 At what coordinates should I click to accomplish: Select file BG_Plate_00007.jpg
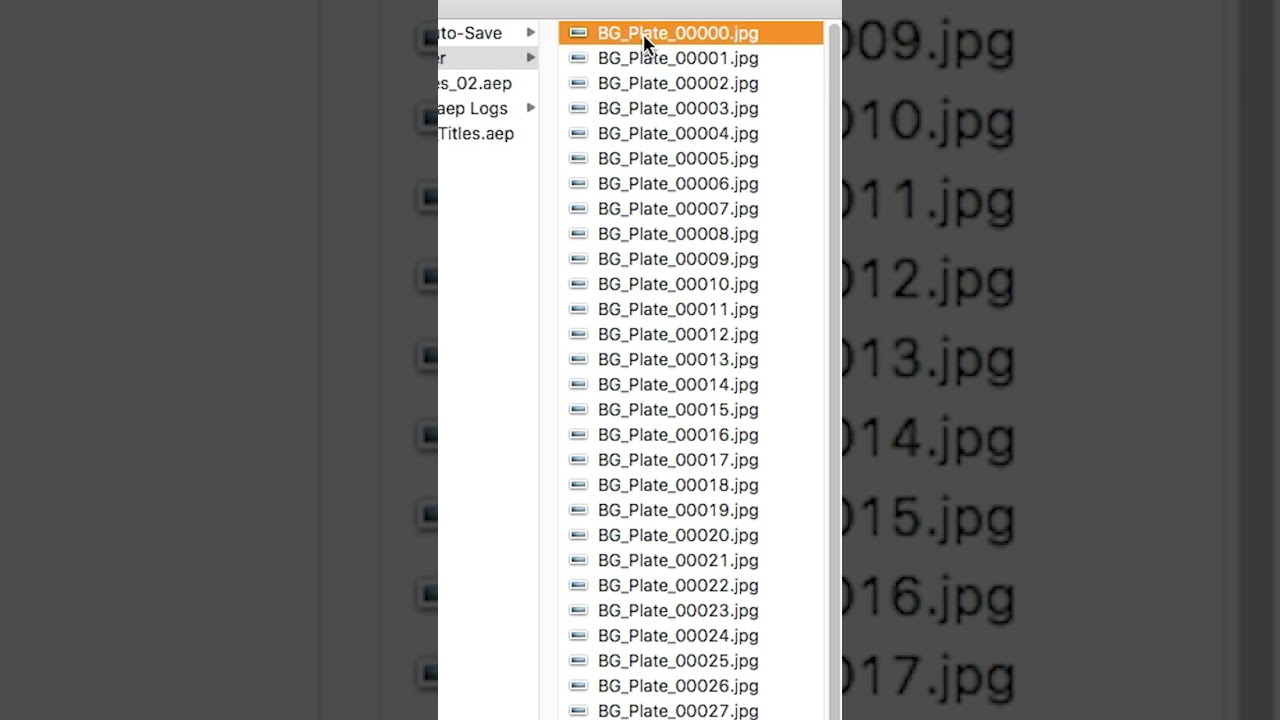tap(691, 209)
